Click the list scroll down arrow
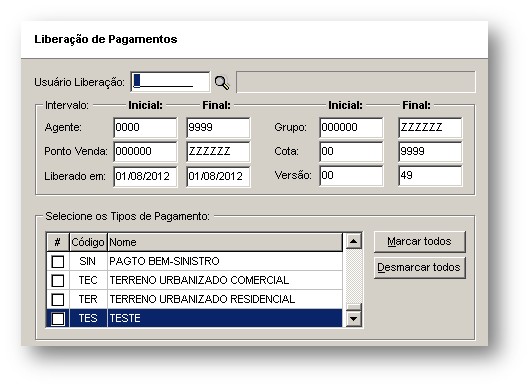Screen dimensions: 530x388 pos(354,318)
